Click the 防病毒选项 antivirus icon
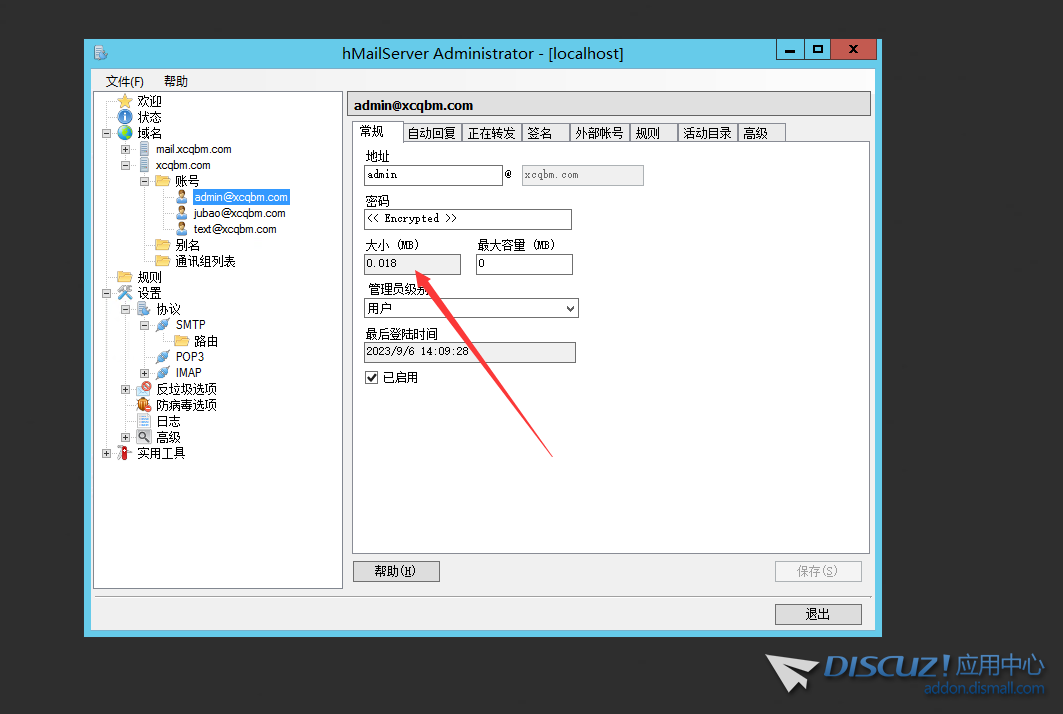1063x714 pixels. point(144,405)
